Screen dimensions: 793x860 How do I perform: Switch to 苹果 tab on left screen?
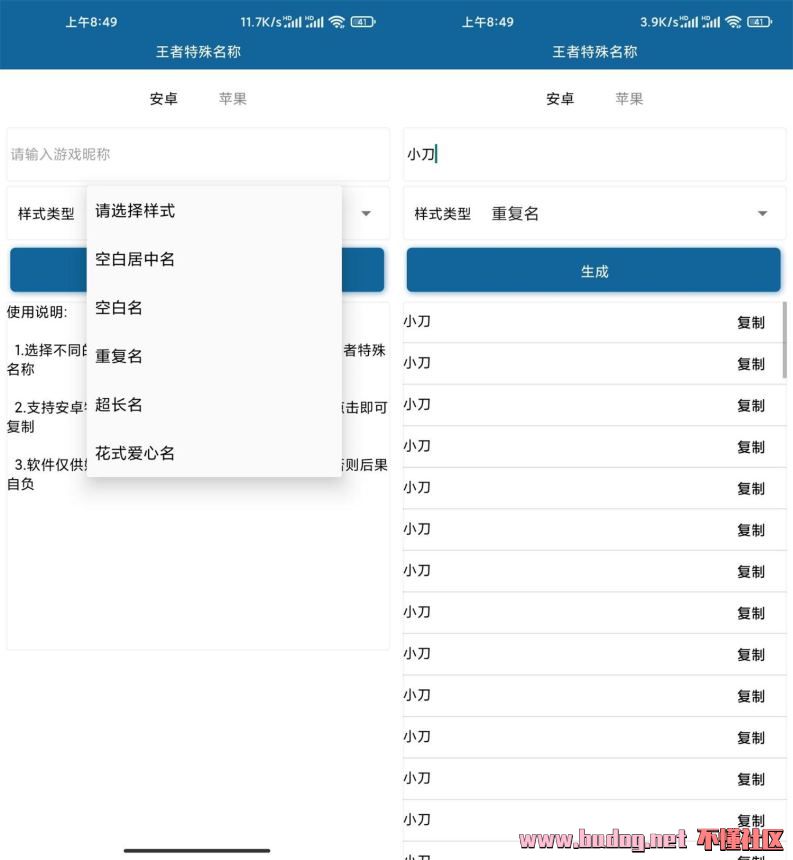click(233, 99)
